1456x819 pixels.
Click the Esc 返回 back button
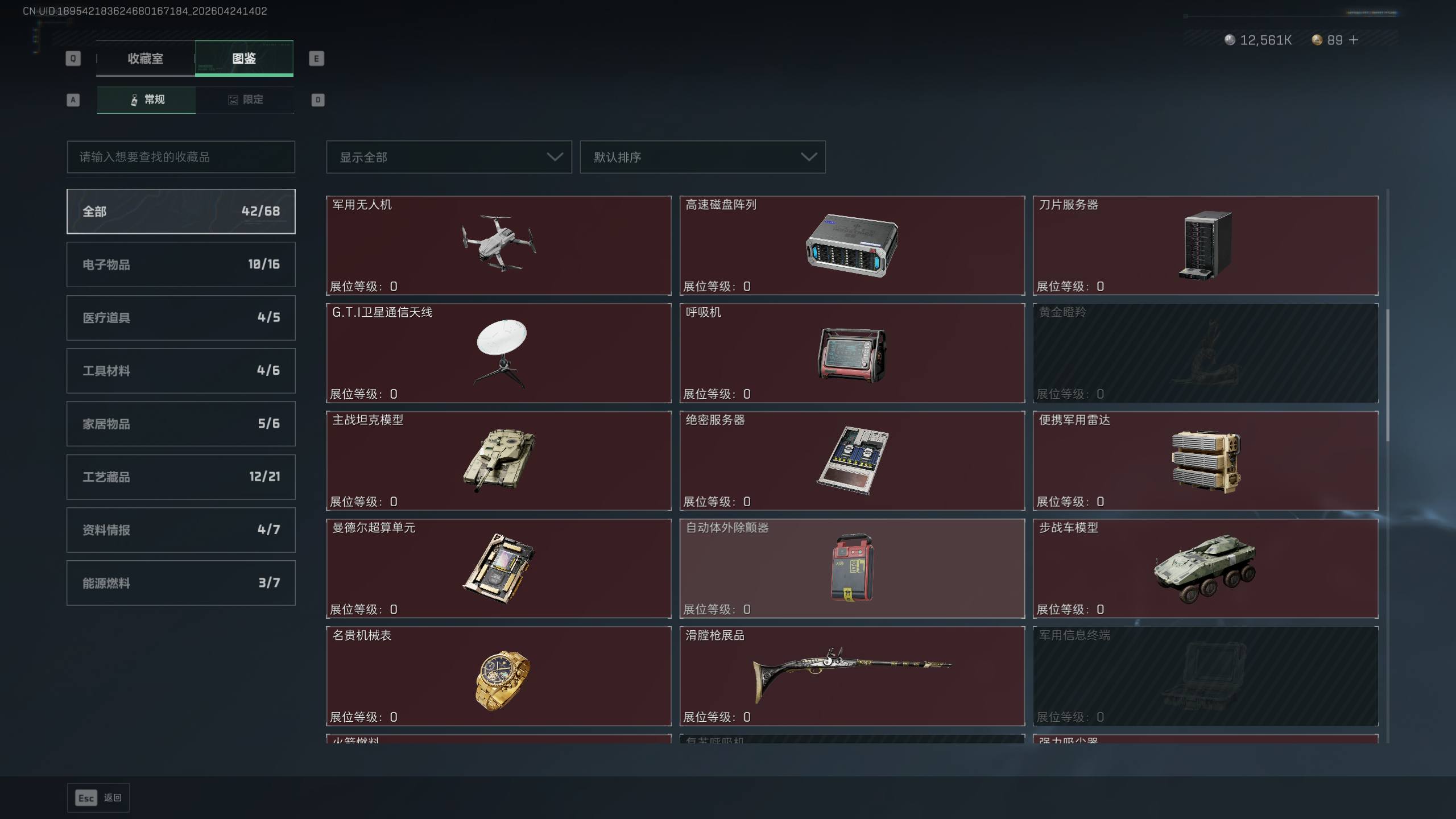click(98, 798)
